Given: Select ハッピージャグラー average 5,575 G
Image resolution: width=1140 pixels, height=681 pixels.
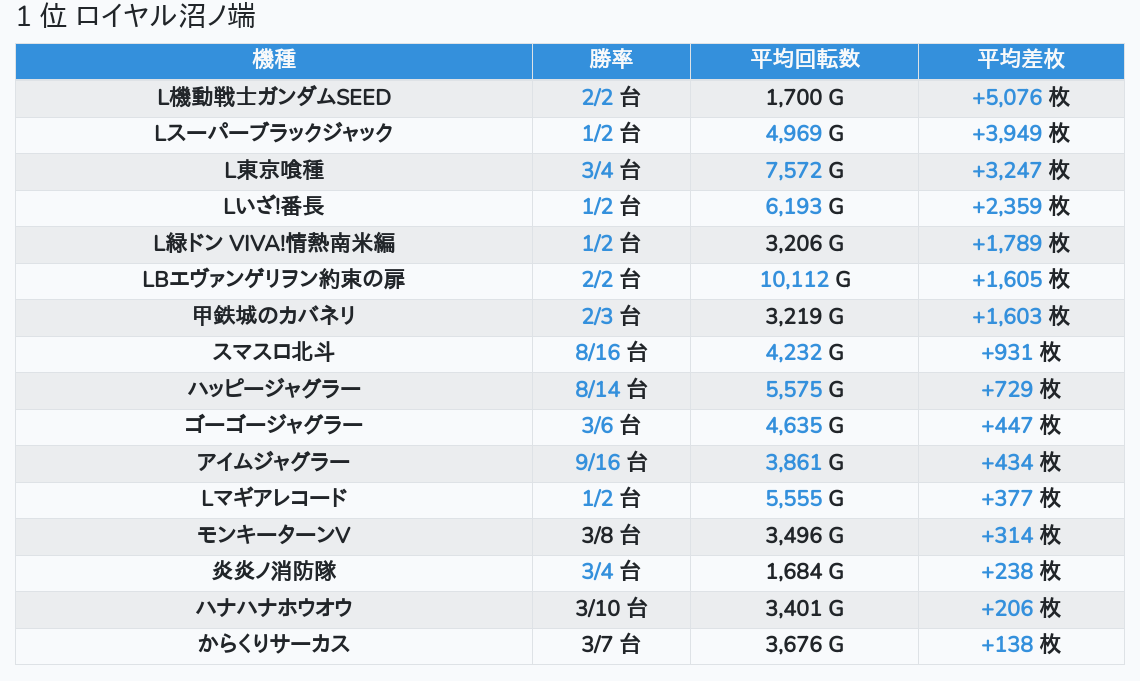Looking at the screenshot, I should (x=804, y=390).
